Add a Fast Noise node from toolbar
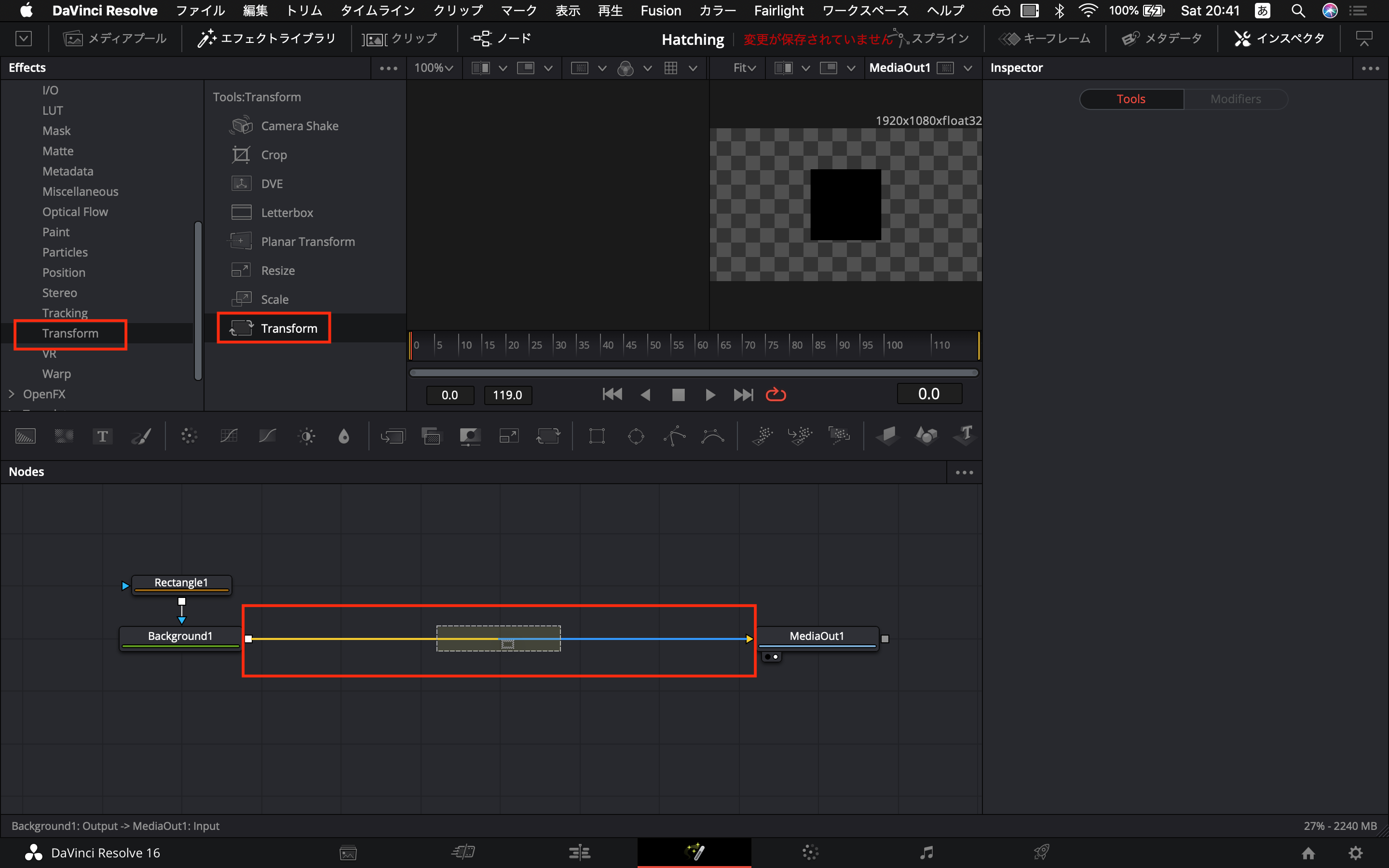The width and height of the screenshot is (1389, 868). tap(64, 436)
